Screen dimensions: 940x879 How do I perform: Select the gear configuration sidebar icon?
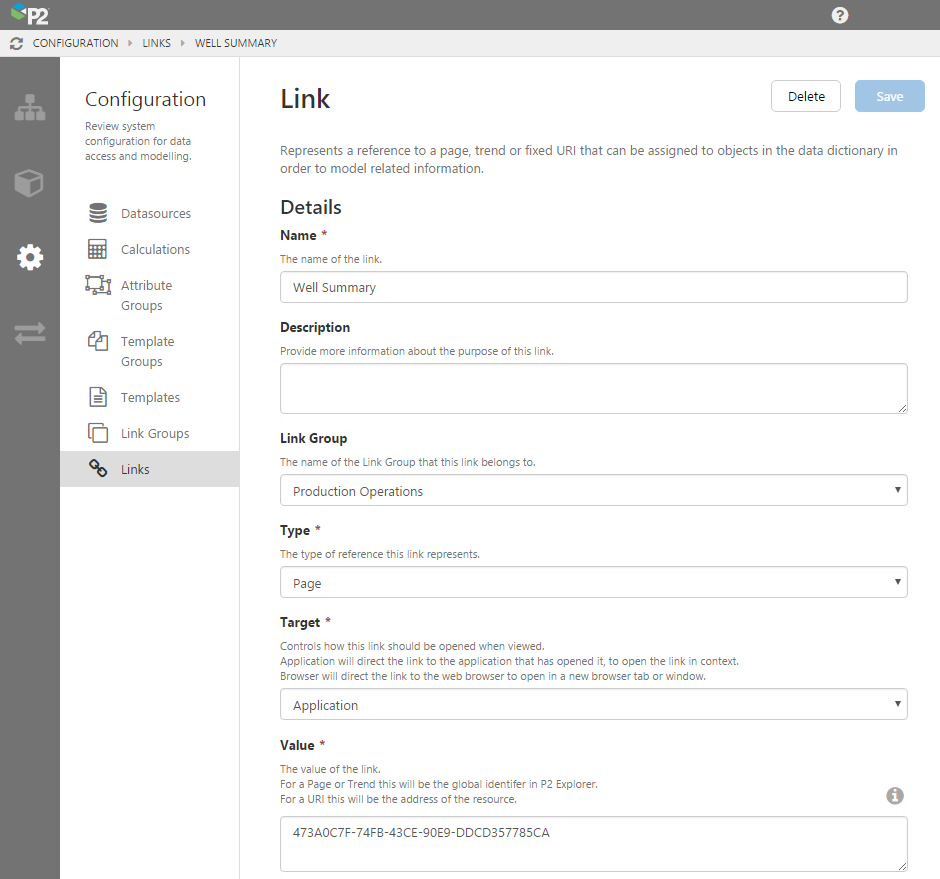[x=30, y=257]
